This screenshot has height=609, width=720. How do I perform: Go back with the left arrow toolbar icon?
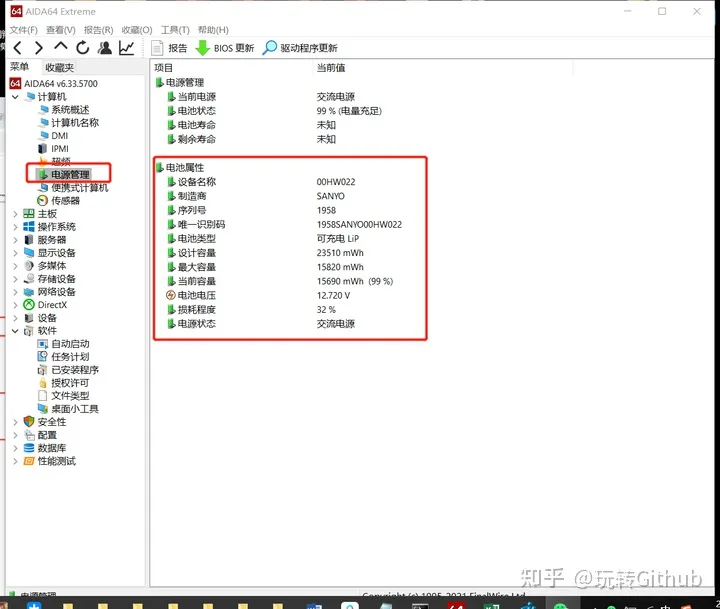[17, 48]
